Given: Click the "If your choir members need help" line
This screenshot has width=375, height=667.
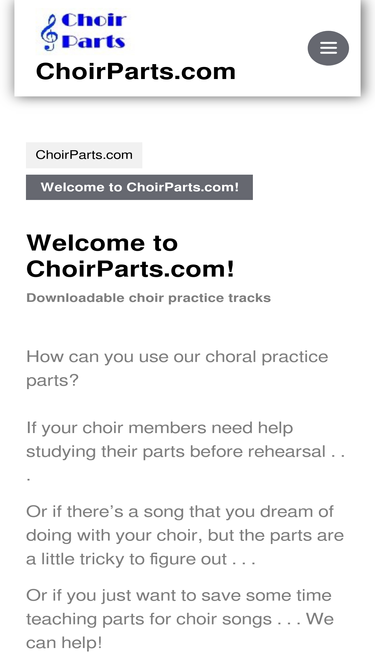Looking at the screenshot, I should [159, 428].
